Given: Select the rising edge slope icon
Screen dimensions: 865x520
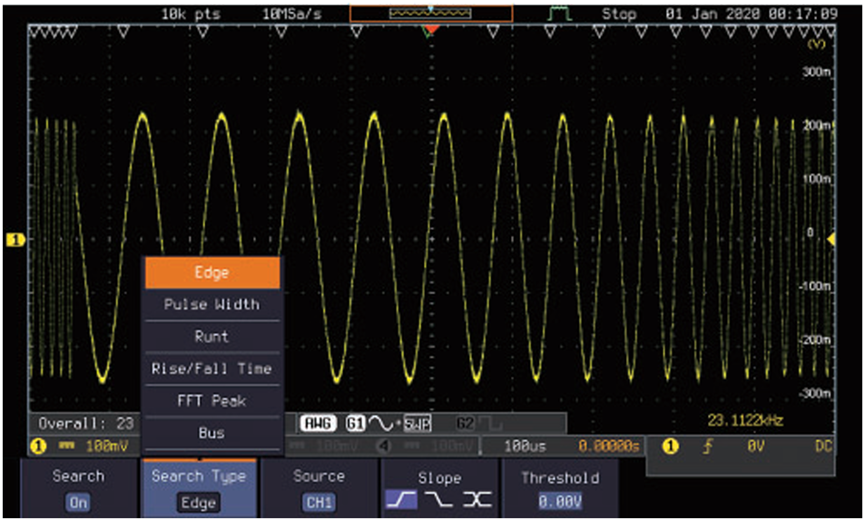Looking at the screenshot, I should coord(403,499).
